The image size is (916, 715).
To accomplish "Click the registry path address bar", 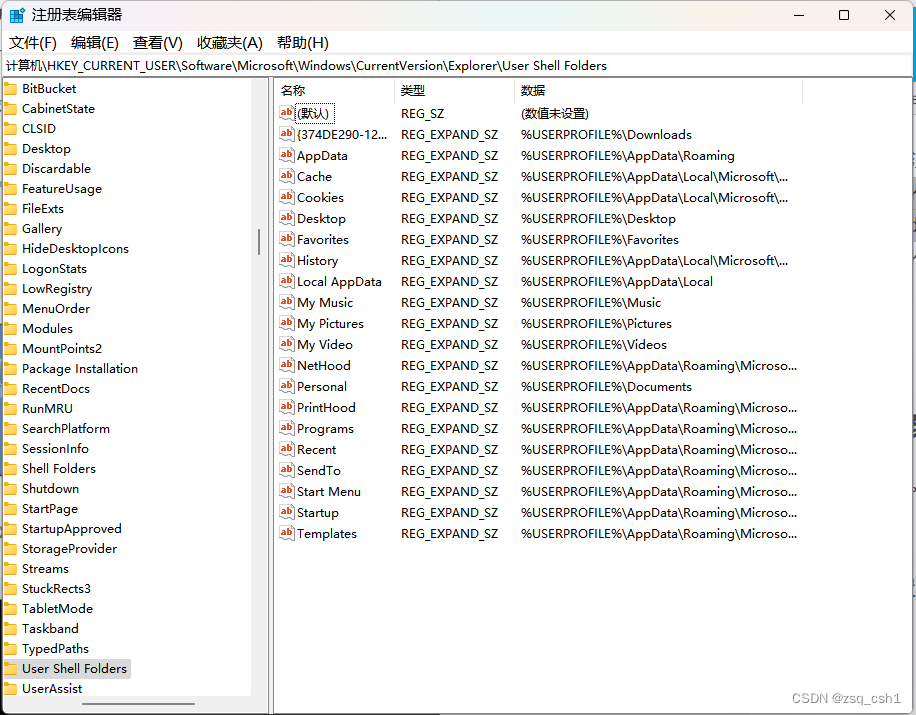I will 458,65.
